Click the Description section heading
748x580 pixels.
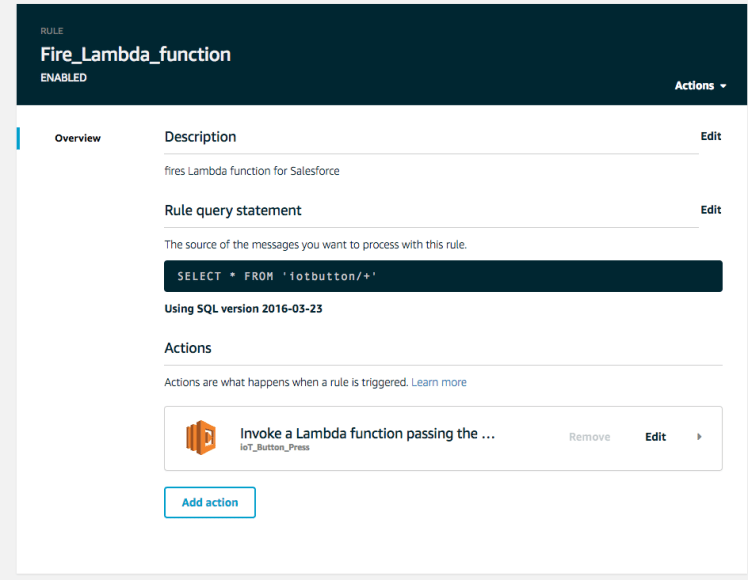point(200,137)
